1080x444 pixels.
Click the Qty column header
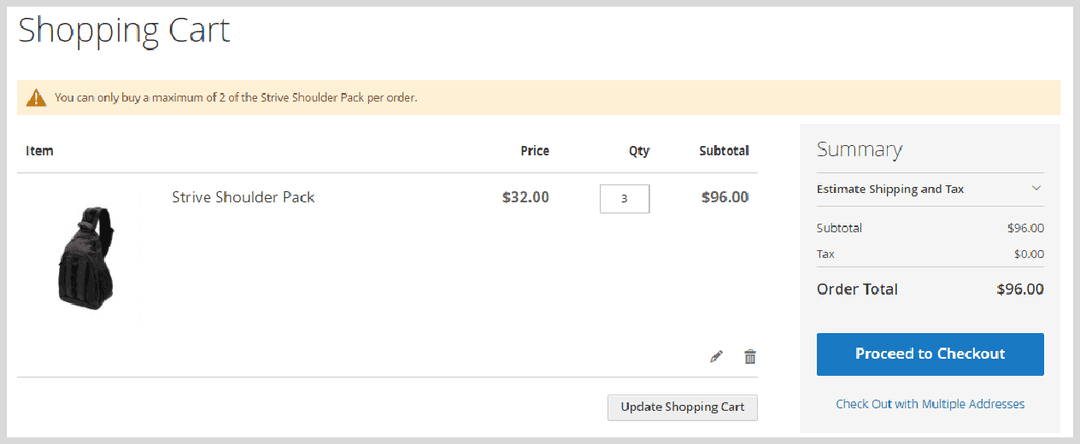(639, 151)
